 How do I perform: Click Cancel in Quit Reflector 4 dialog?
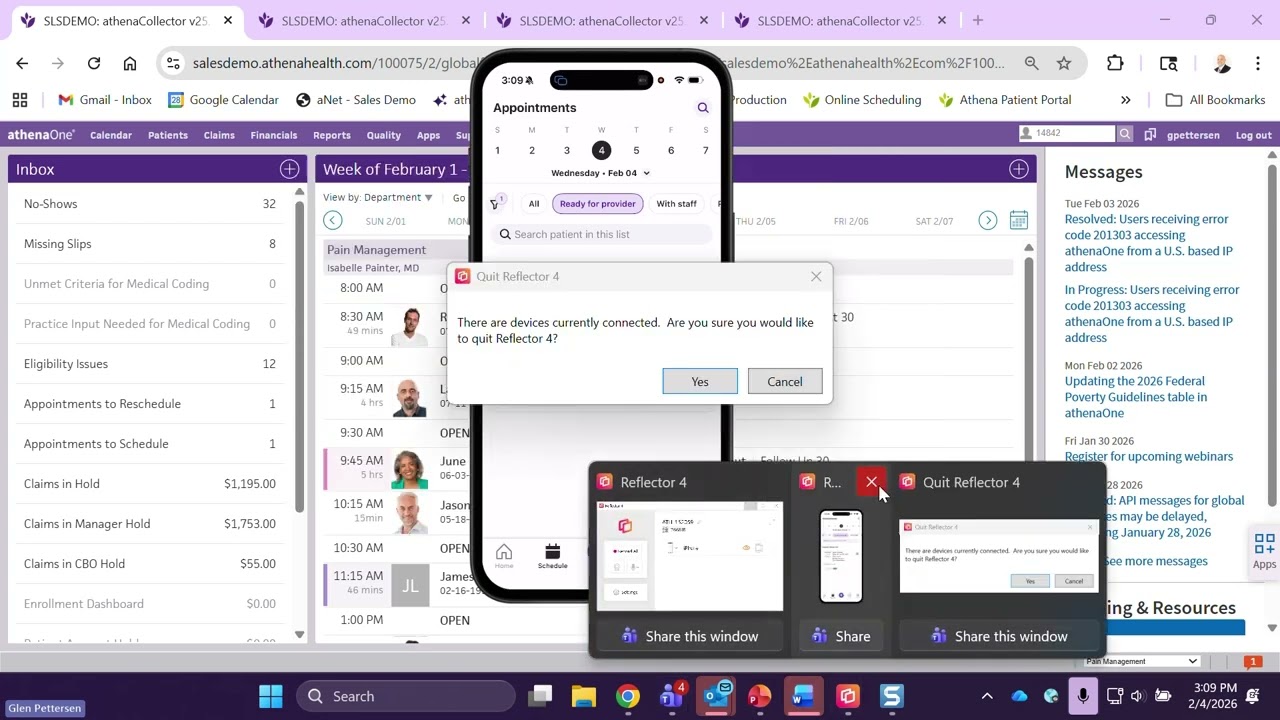click(x=785, y=381)
